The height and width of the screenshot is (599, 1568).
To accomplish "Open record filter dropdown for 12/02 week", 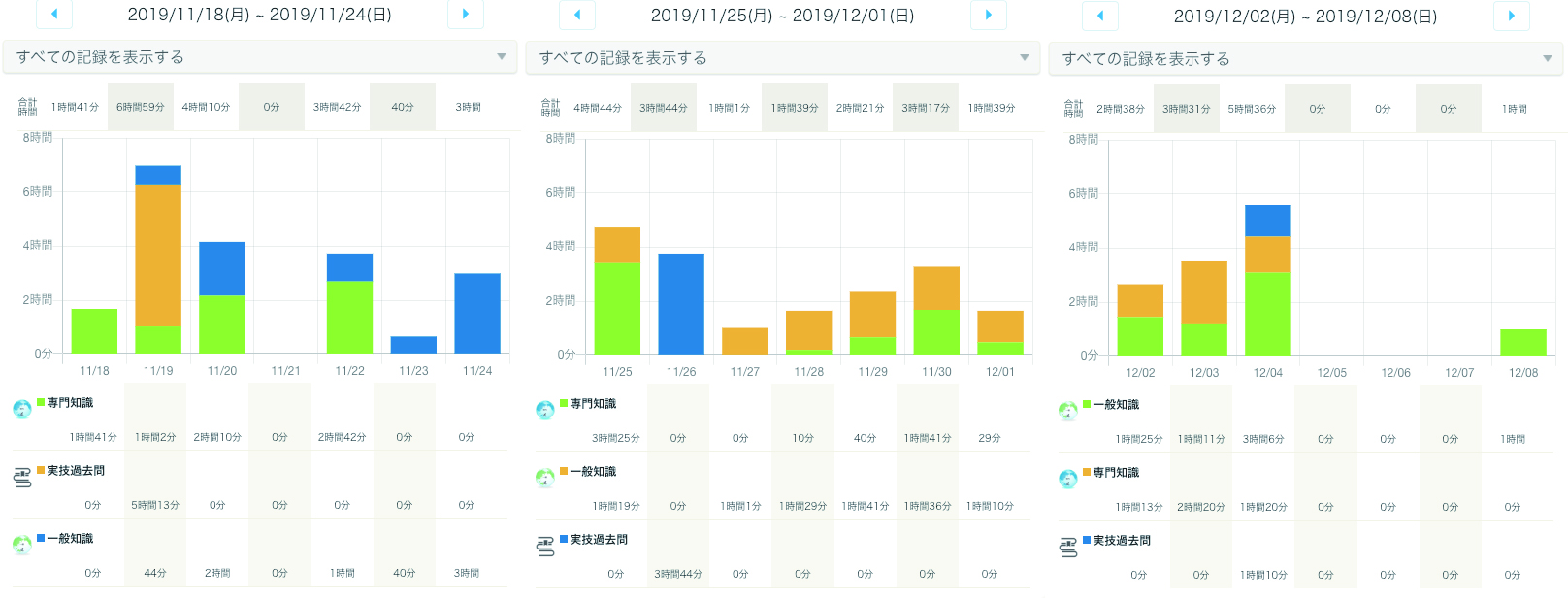I will pyautogui.click(x=1306, y=59).
